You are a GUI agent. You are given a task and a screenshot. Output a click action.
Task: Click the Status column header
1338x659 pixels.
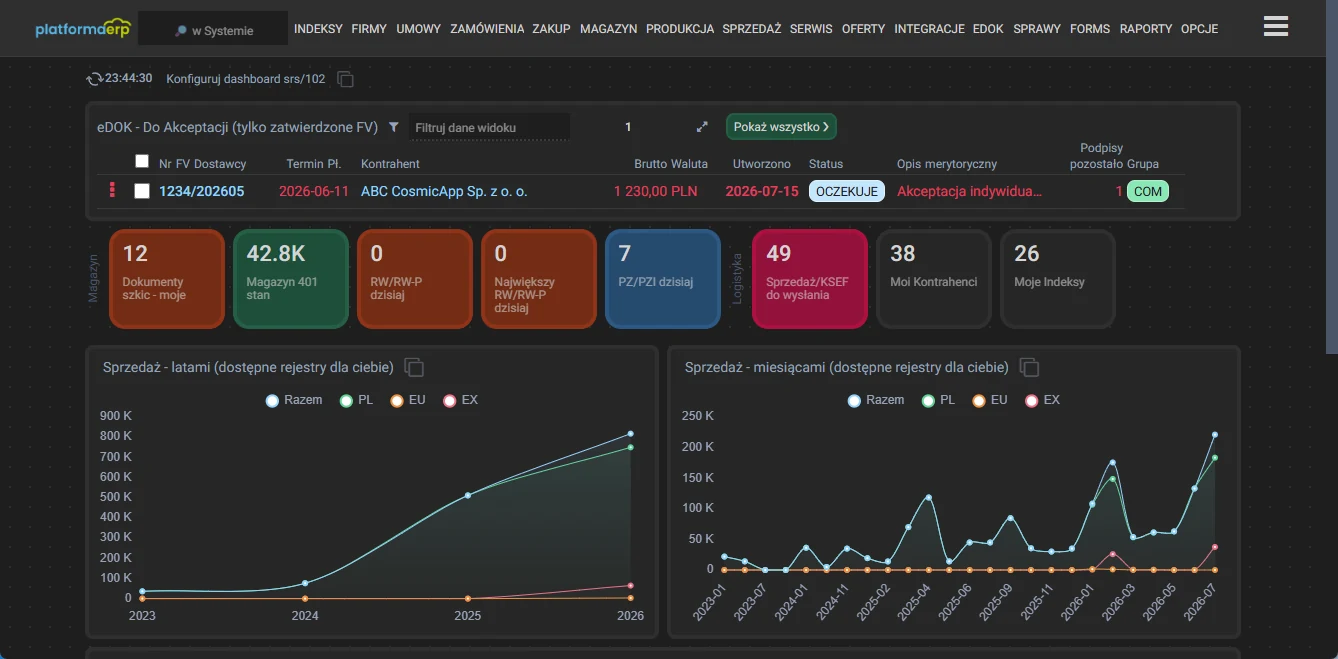825,164
